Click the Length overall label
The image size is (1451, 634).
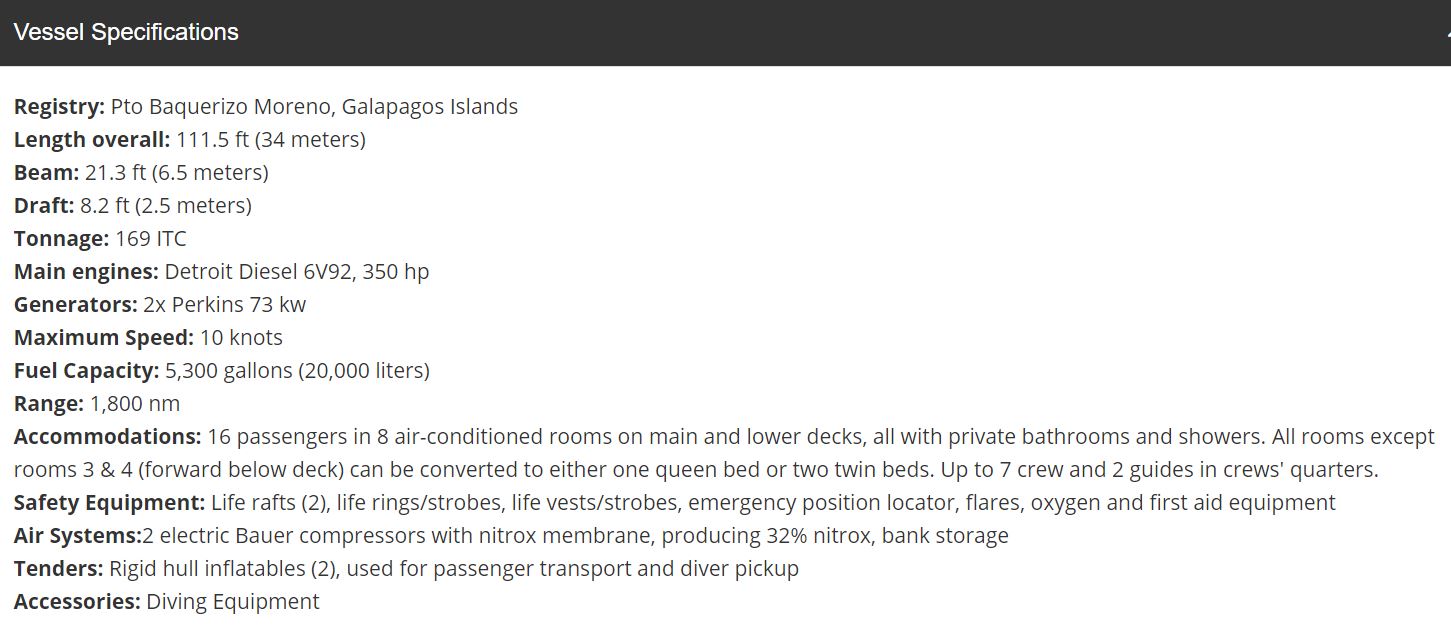click(x=92, y=140)
